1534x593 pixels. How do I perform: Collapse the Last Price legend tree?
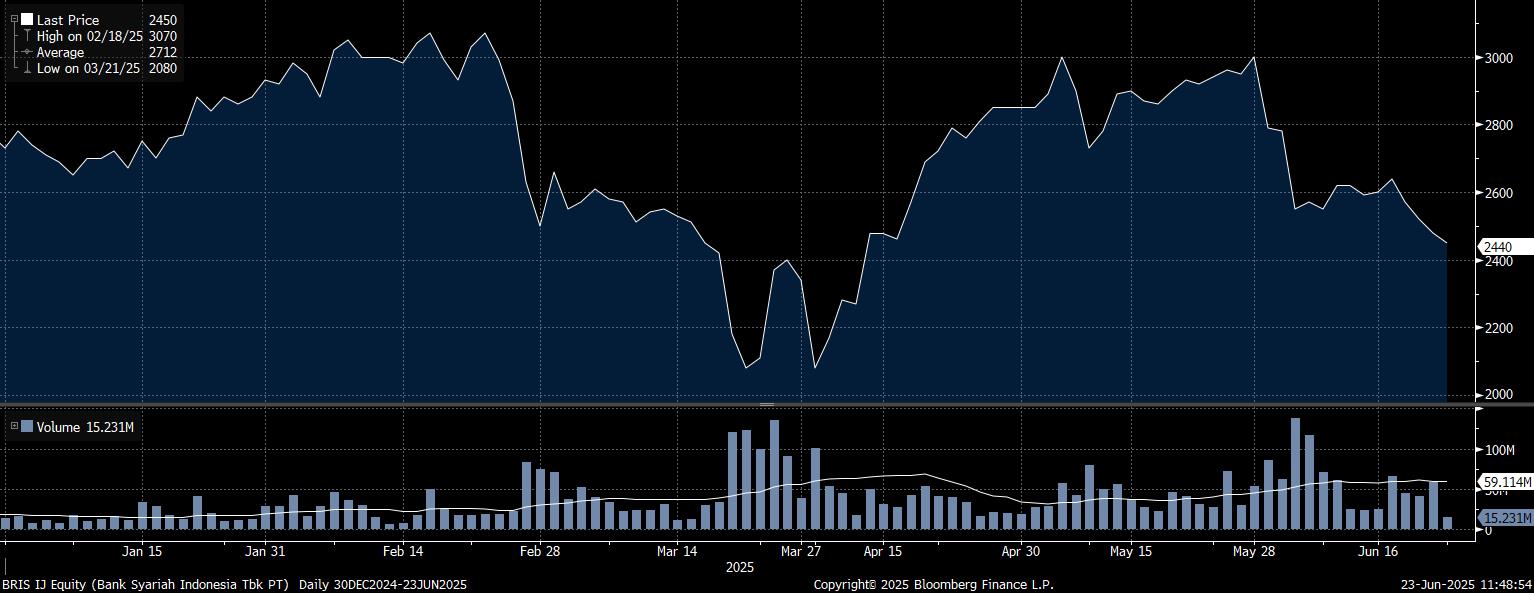(x=14, y=19)
